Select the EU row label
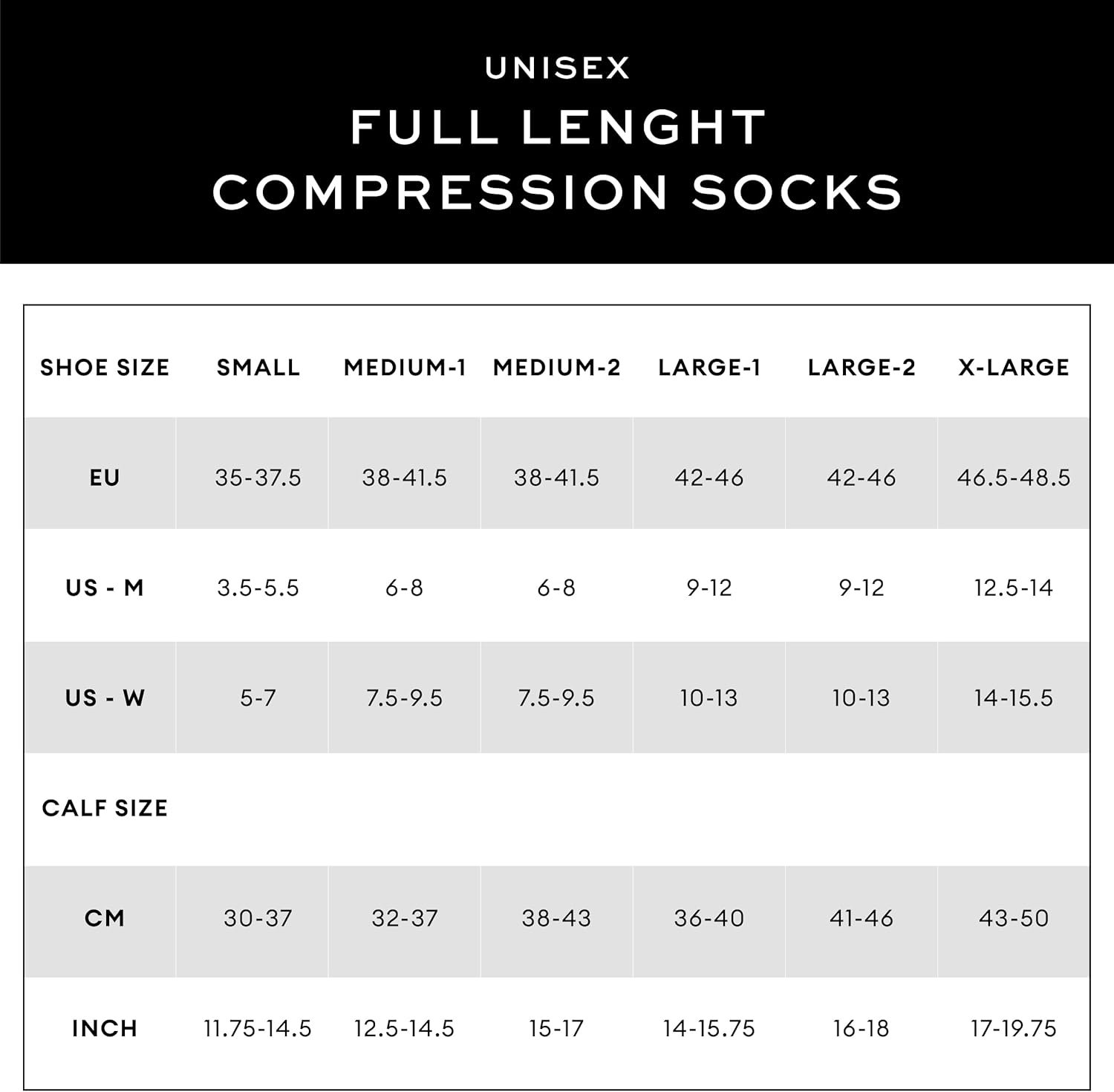This screenshot has height=1092, width=1114. pyautogui.click(x=105, y=478)
